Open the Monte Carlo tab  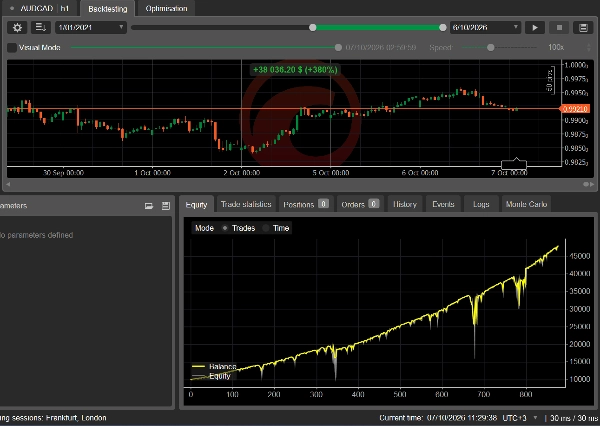tap(526, 204)
